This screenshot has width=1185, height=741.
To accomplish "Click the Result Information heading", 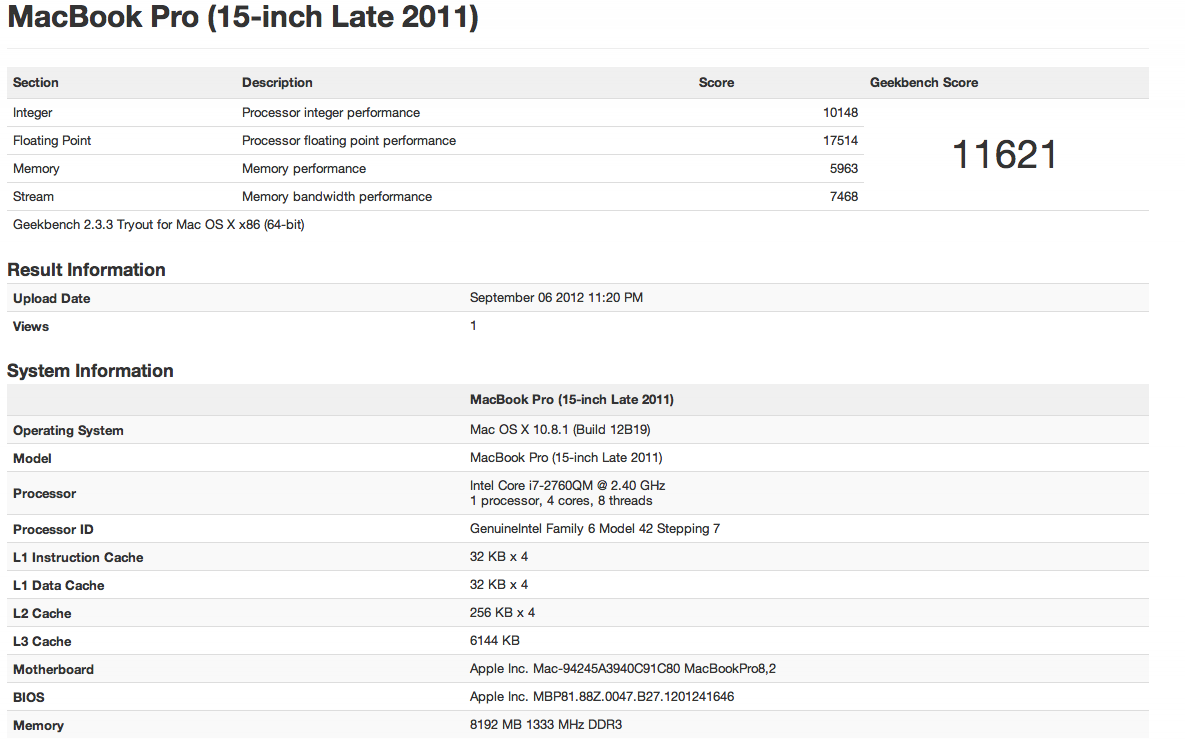I will (x=86, y=270).
